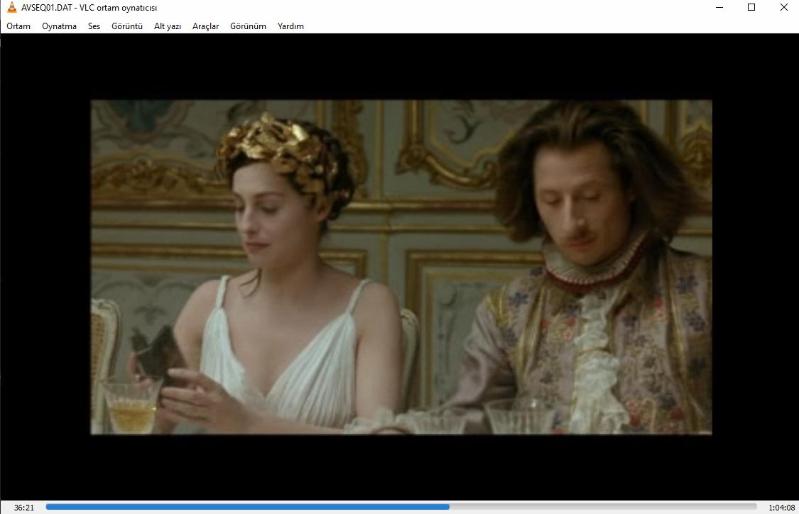Click the VLC cone icon in title bar
The image size is (799, 514).
[x=11, y=7]
